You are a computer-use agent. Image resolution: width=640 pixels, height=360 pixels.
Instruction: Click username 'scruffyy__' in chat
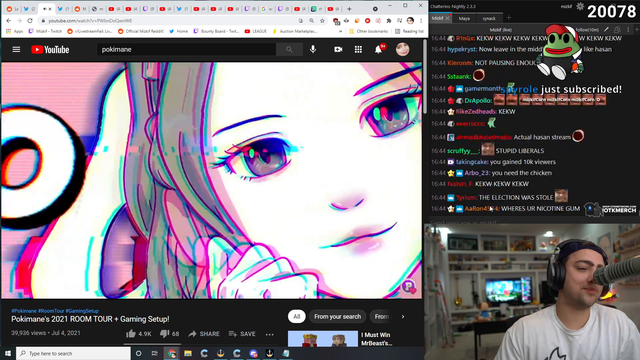pyautogui.click(x=462, y=151)
